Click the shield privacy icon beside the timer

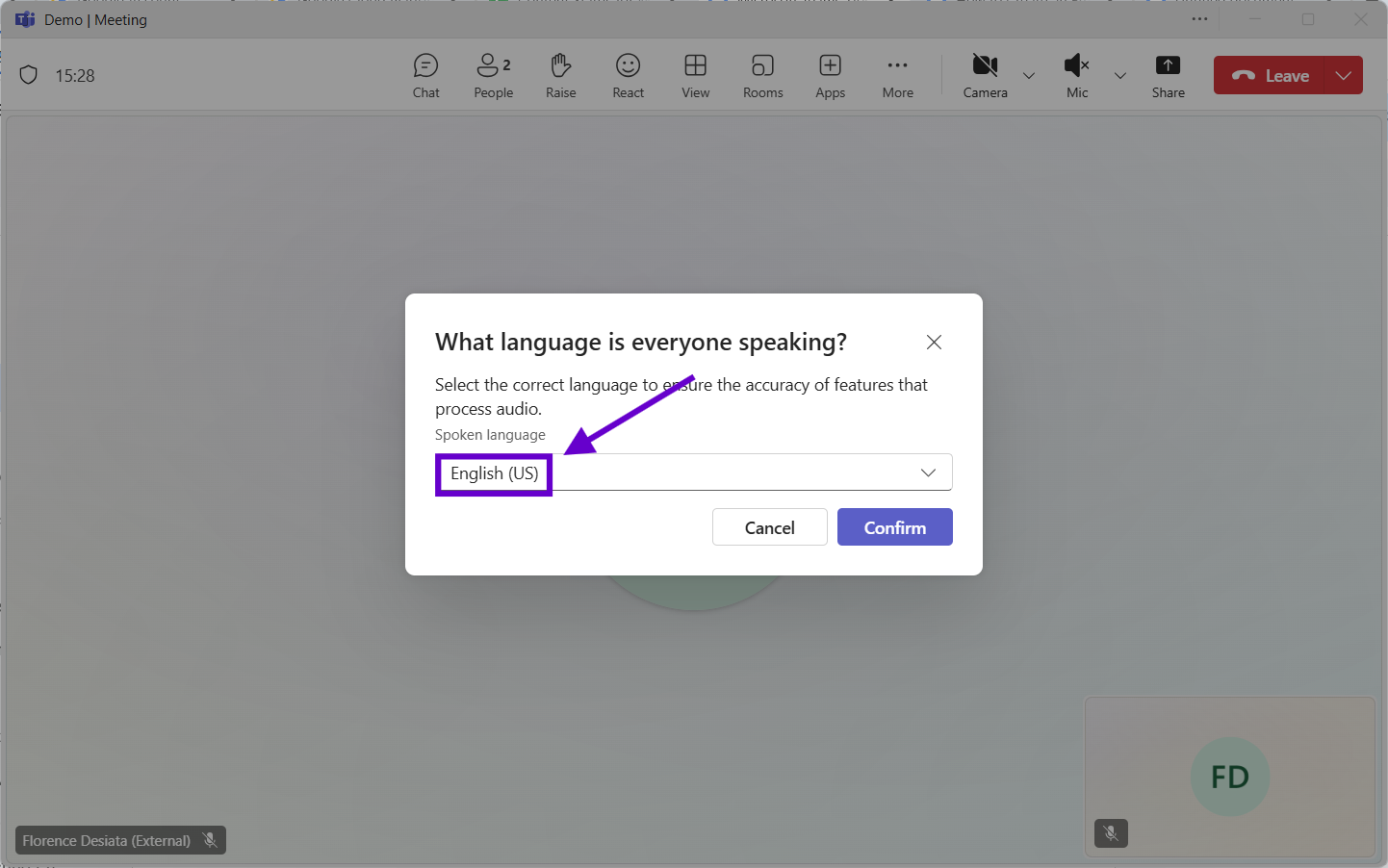click(29, 75)
